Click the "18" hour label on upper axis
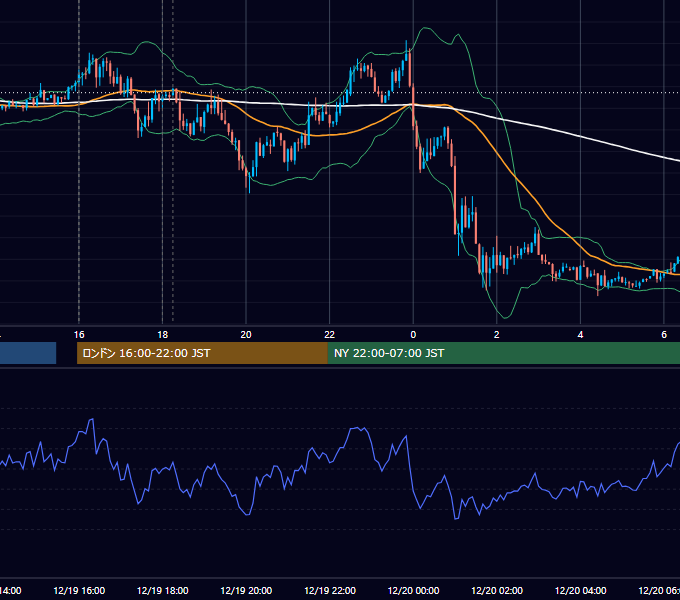This screenshot has height=600, width=680. (163, 335)
